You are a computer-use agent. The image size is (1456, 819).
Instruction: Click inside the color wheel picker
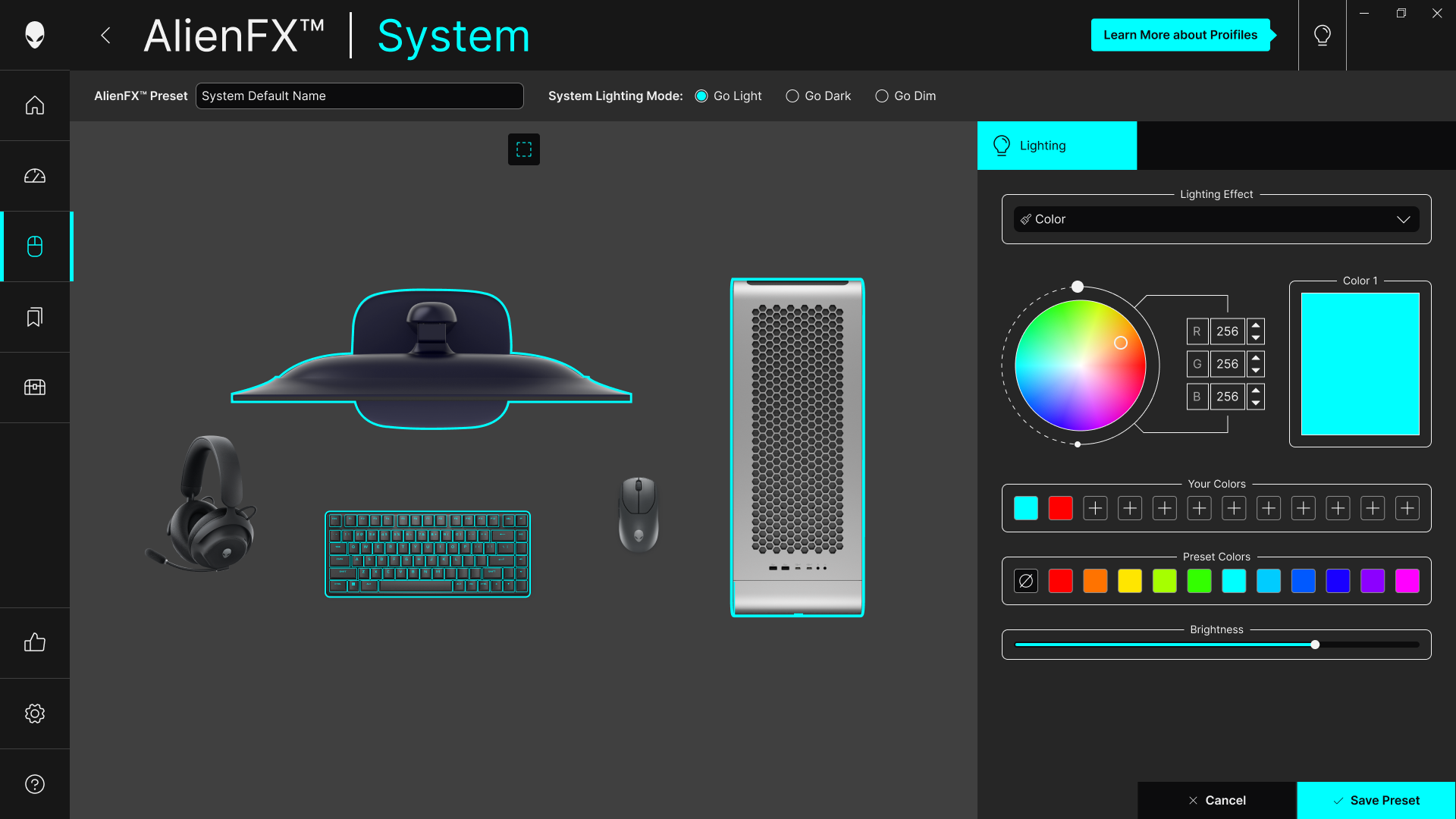tap(1080, 366)
